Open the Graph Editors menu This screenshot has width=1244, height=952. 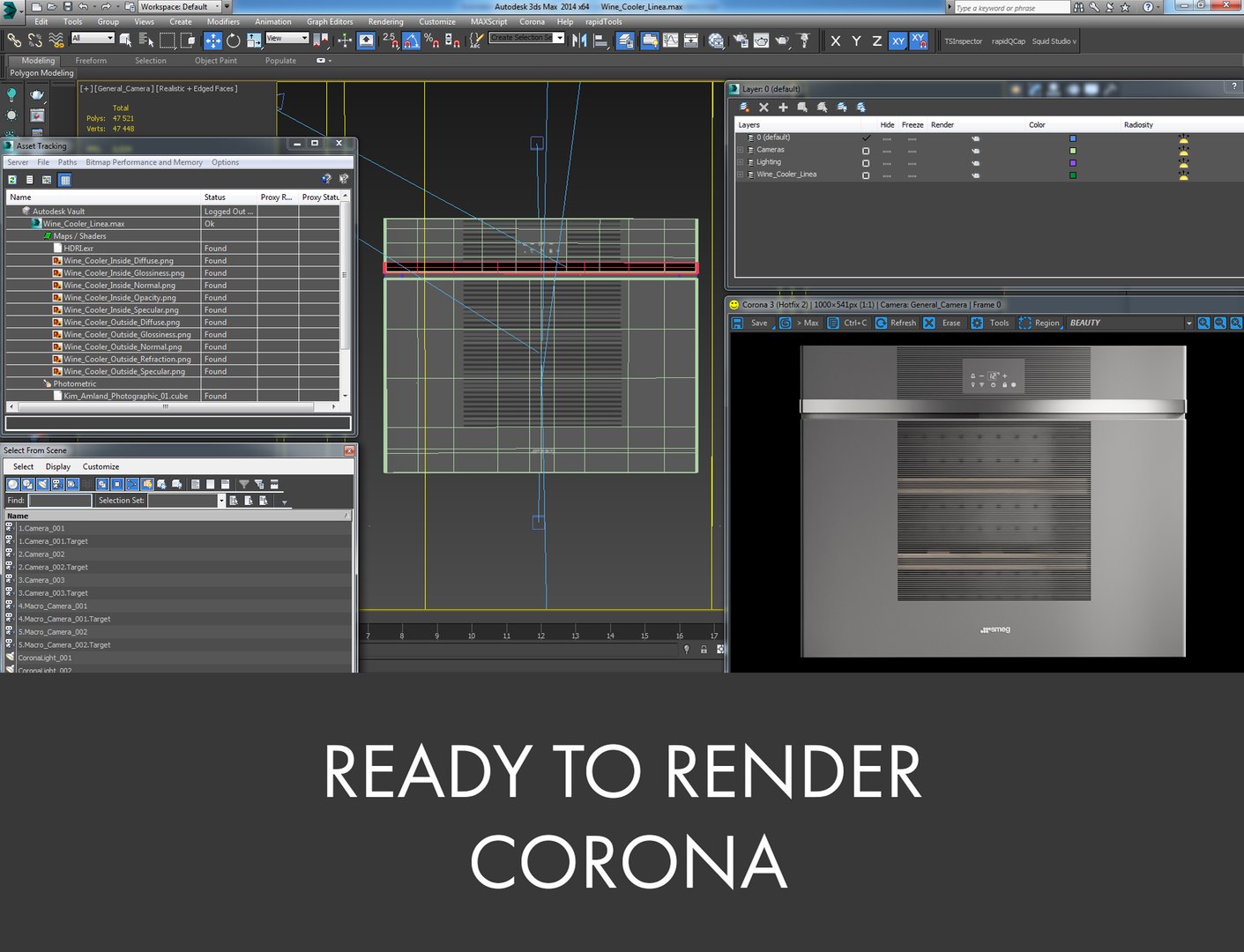click(x=330, y=22)
